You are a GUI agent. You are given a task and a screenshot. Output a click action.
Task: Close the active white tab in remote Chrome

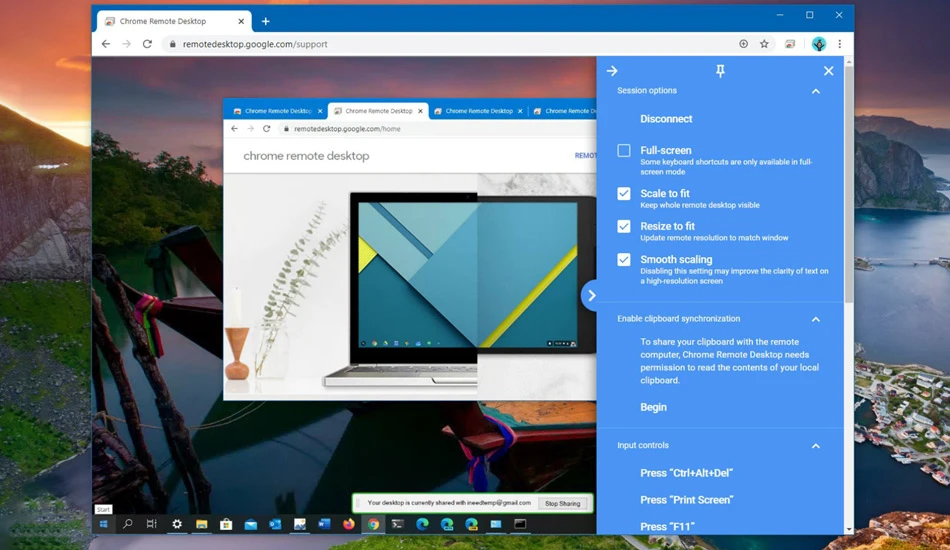tap(420, 111)
